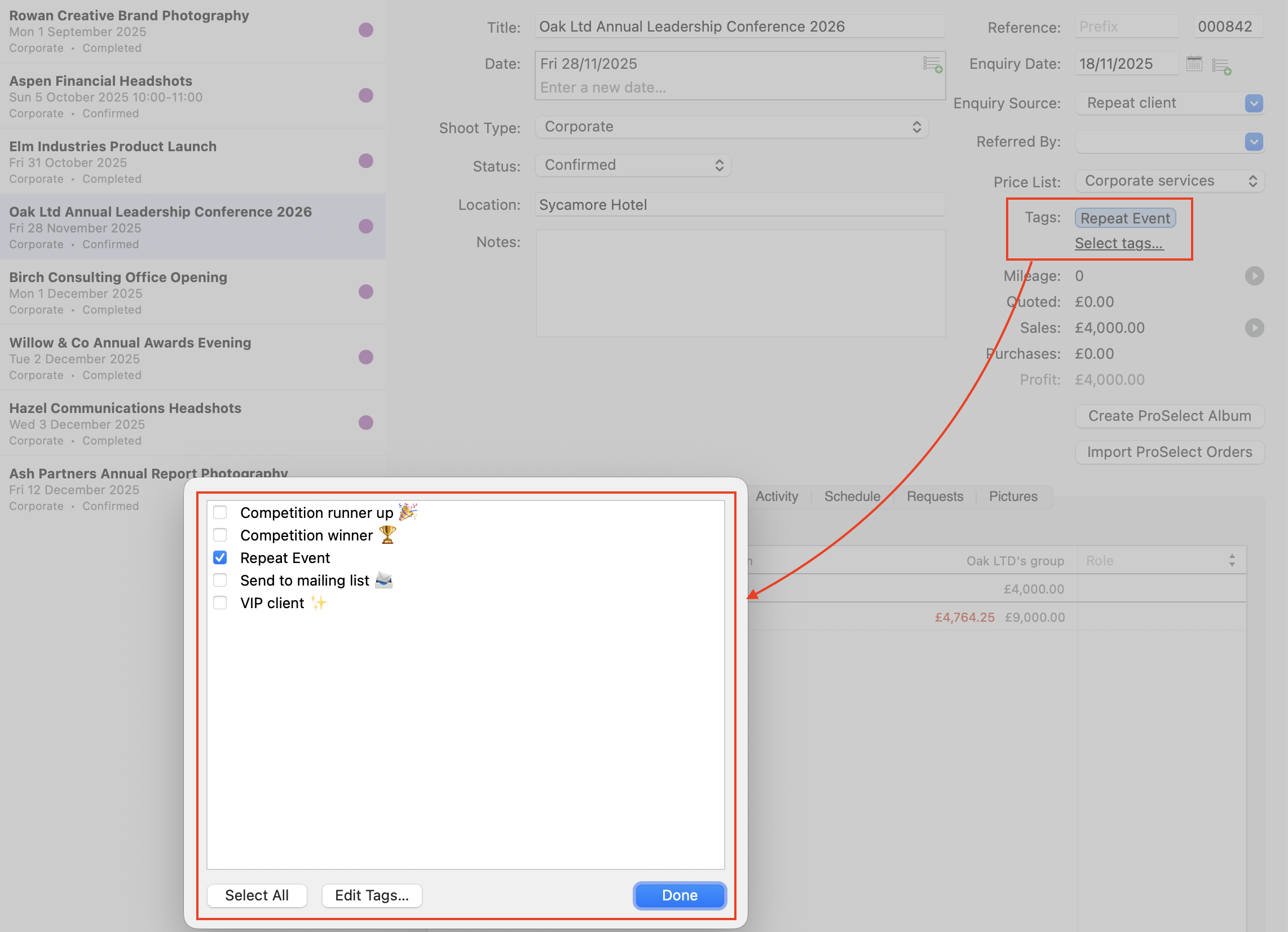Screen dimensions: 1288x932
Task: Open the Status dropdown showing Confirmed
Action: (633, 165)
